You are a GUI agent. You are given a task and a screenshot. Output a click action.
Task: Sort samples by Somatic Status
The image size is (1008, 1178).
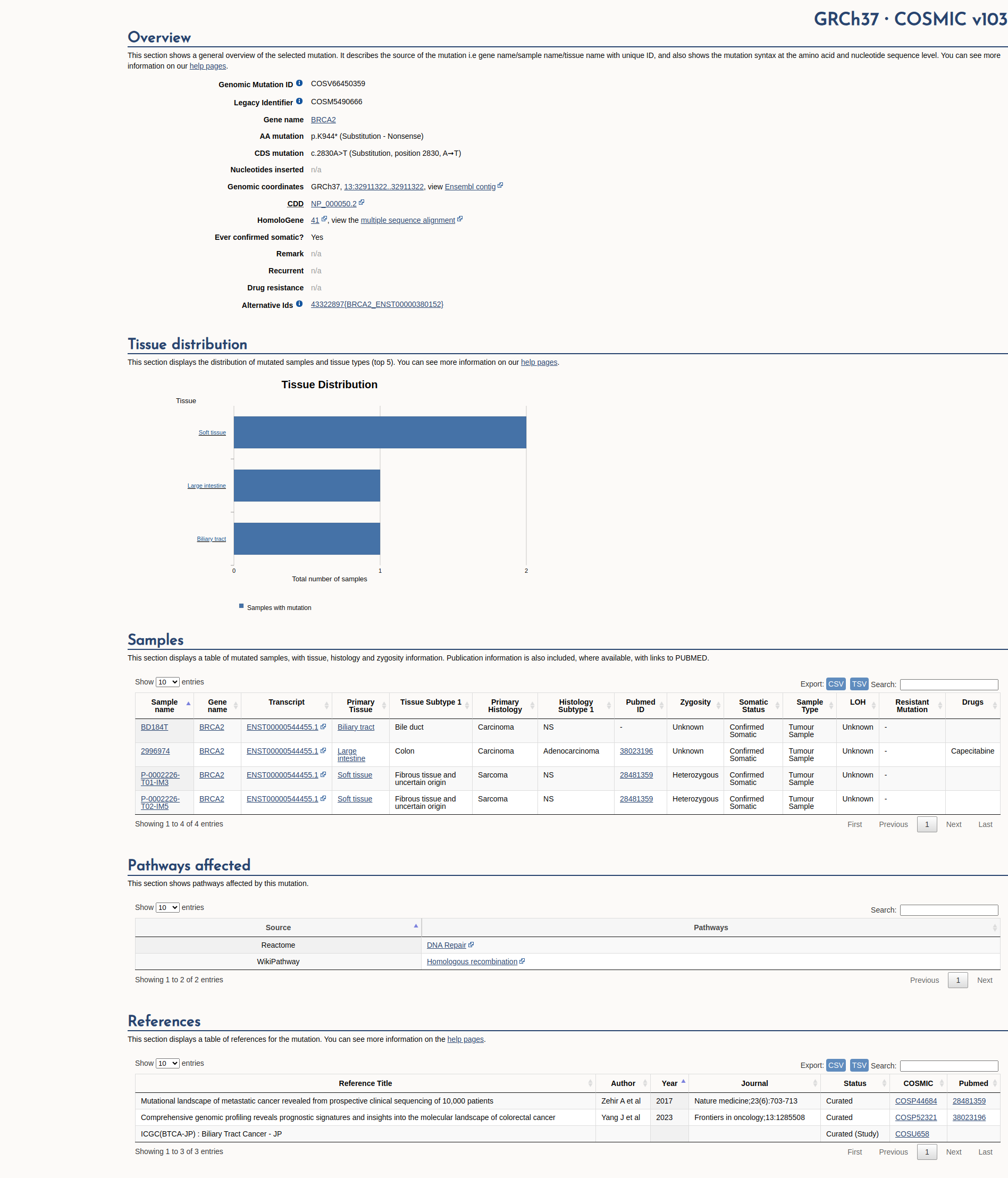click(753, 706)
